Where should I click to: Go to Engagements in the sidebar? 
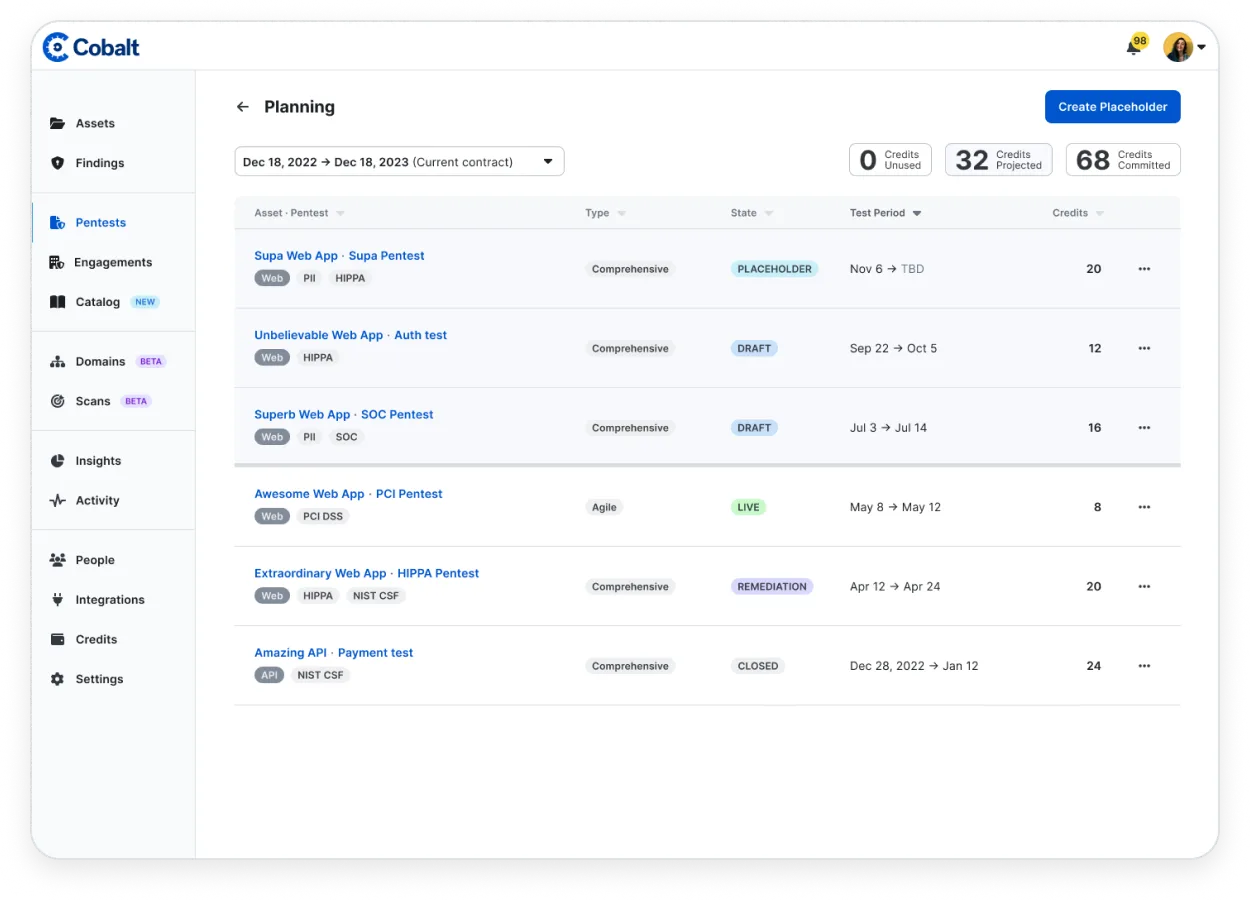point(113,262)
